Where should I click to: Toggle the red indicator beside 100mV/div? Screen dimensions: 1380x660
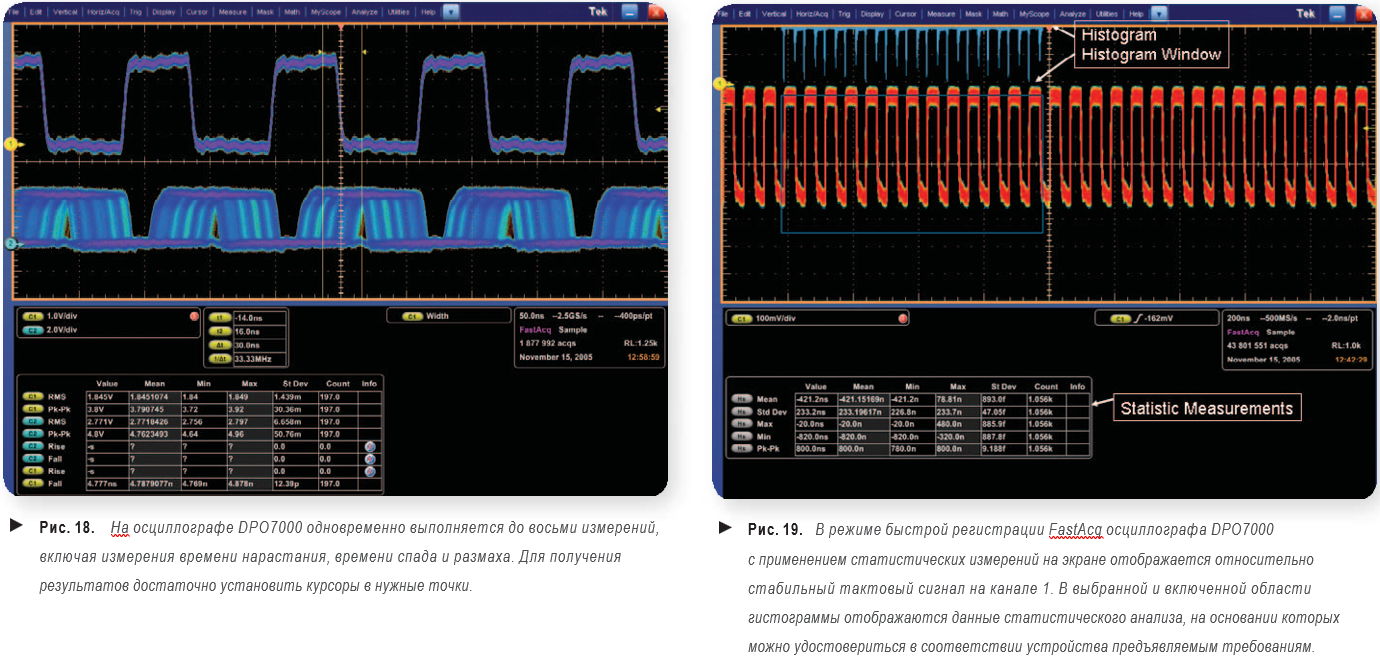903,318
